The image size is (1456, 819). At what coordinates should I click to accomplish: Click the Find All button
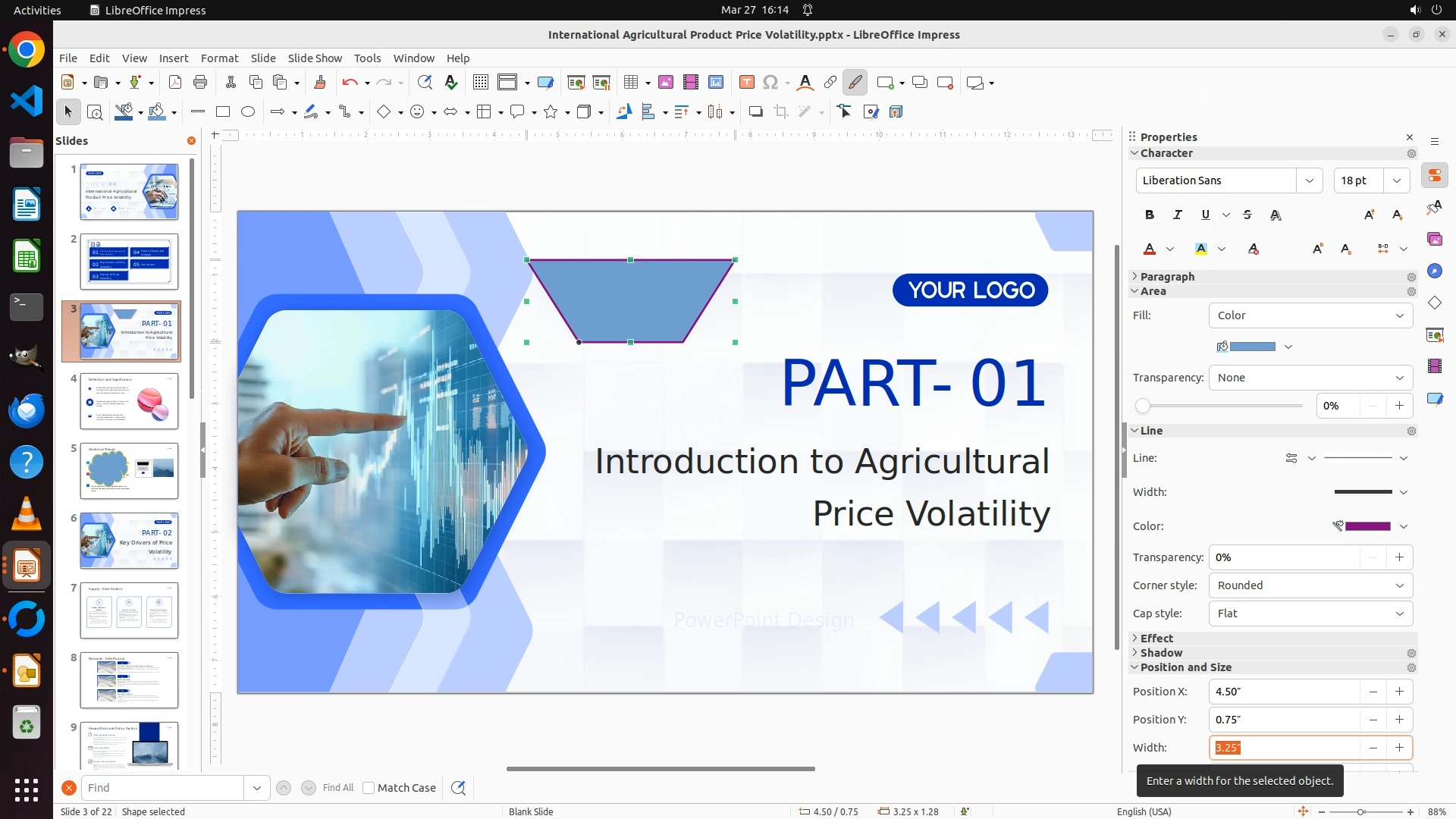[x=338, y=788]
